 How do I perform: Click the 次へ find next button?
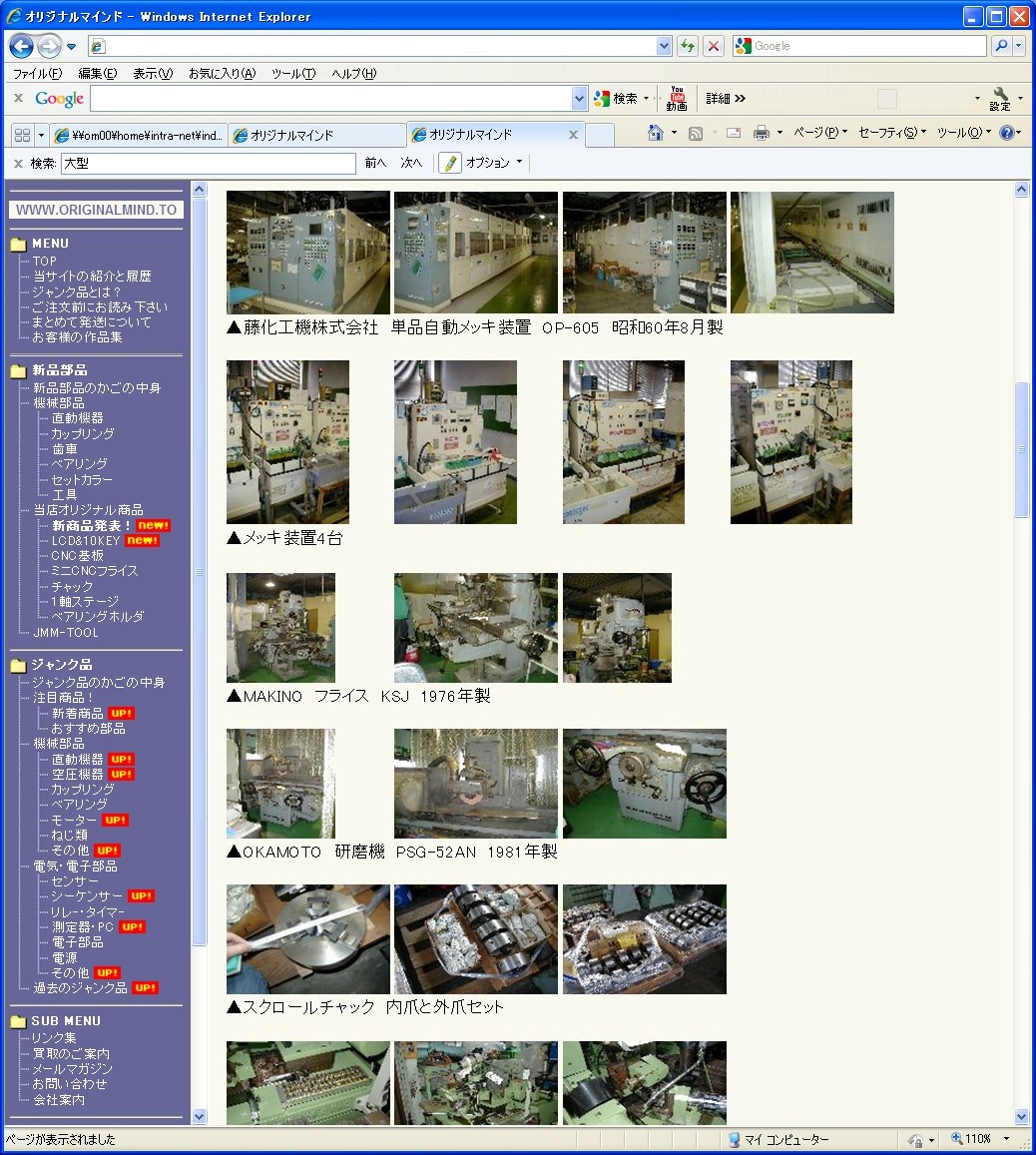click(411, 163)
